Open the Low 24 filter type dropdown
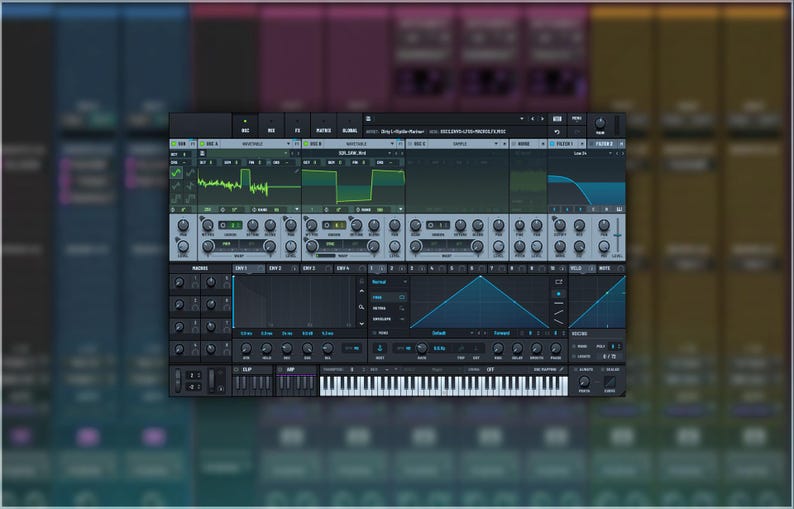794x509 pixels. coord(581,153)
